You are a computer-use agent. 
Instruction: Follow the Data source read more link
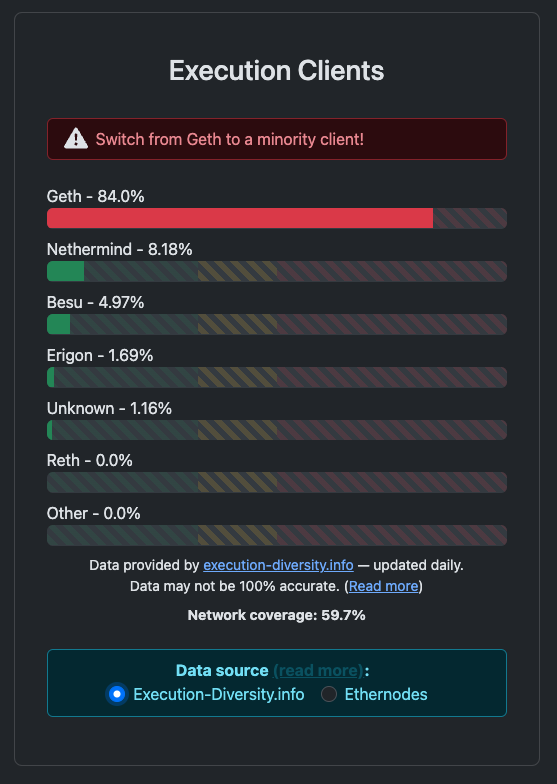click(x=318, y=670)
